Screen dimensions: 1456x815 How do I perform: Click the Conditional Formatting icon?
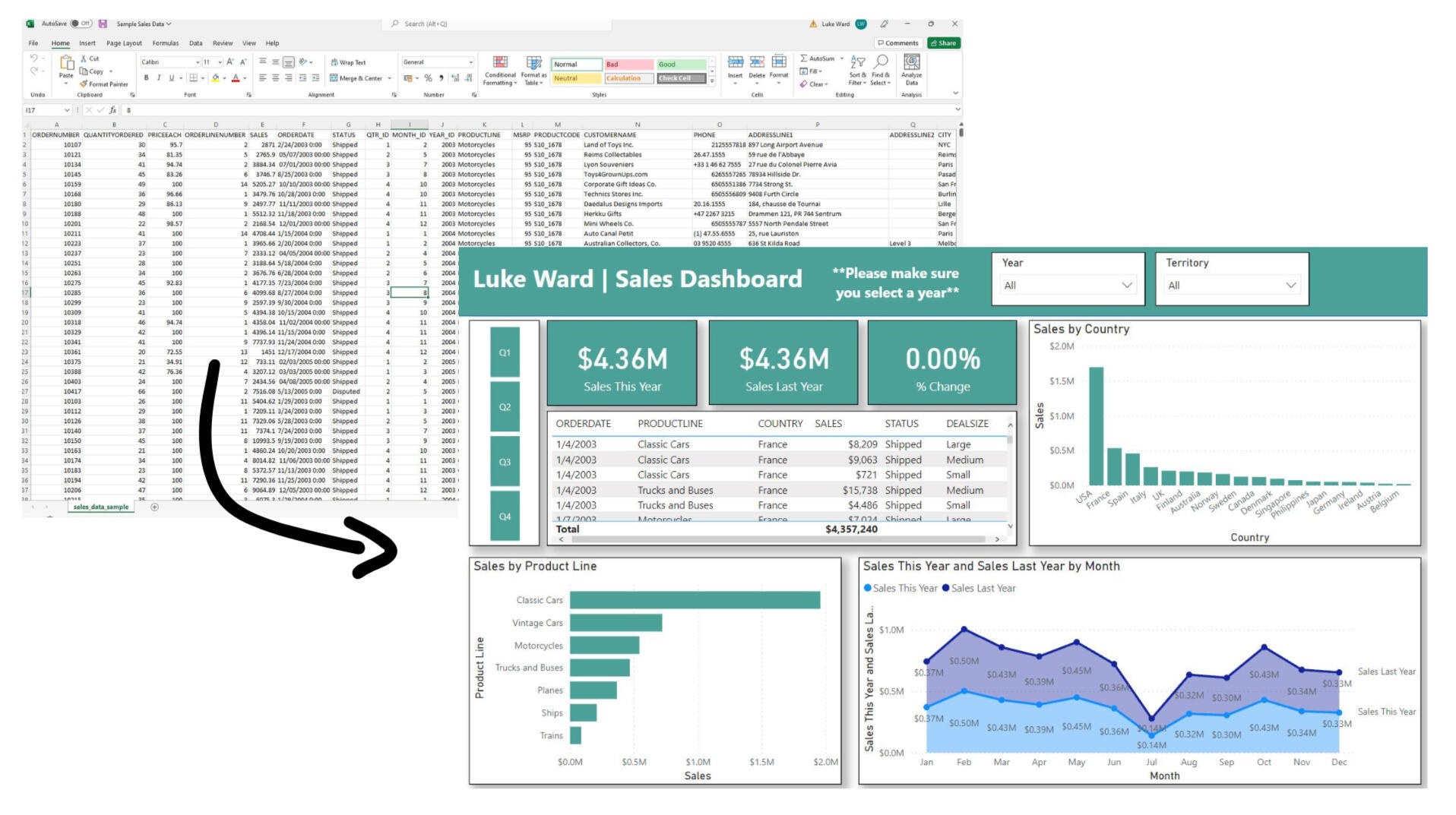click(500, 63)
